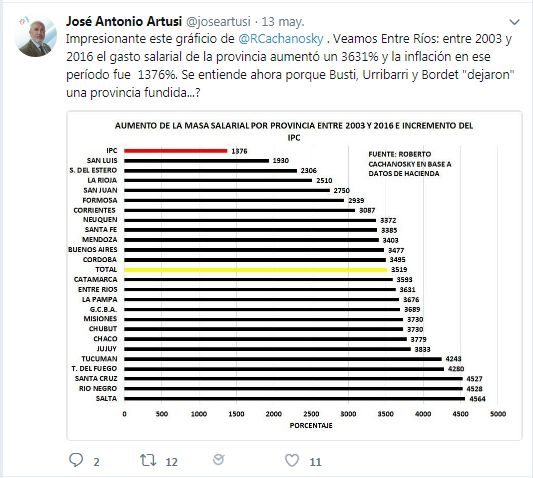The height and width of the screenshot is (478, 533).
Task: Open the tweet options chevron
Action: 514,22
